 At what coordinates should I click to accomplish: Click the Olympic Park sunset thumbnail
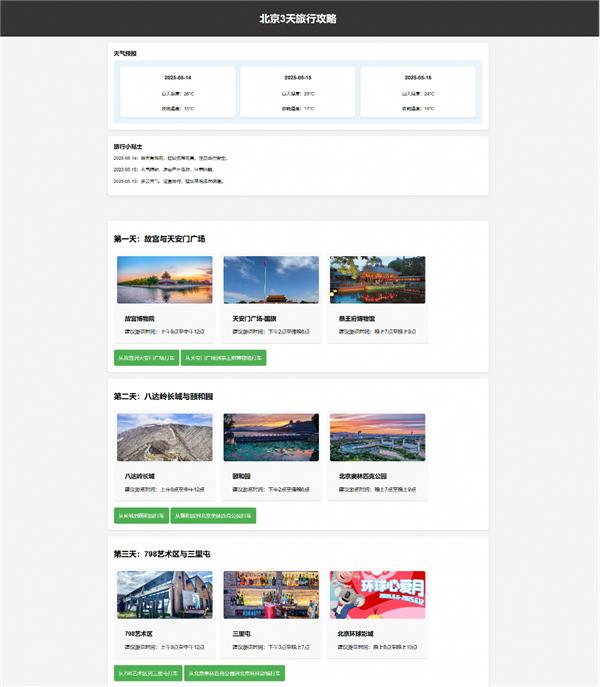(377, 437)
